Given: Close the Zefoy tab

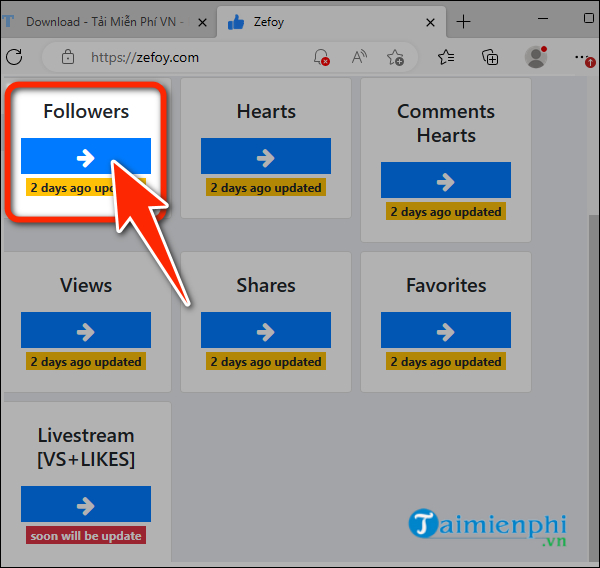Looking at the screenshot, I should click(x=430, y=23).
